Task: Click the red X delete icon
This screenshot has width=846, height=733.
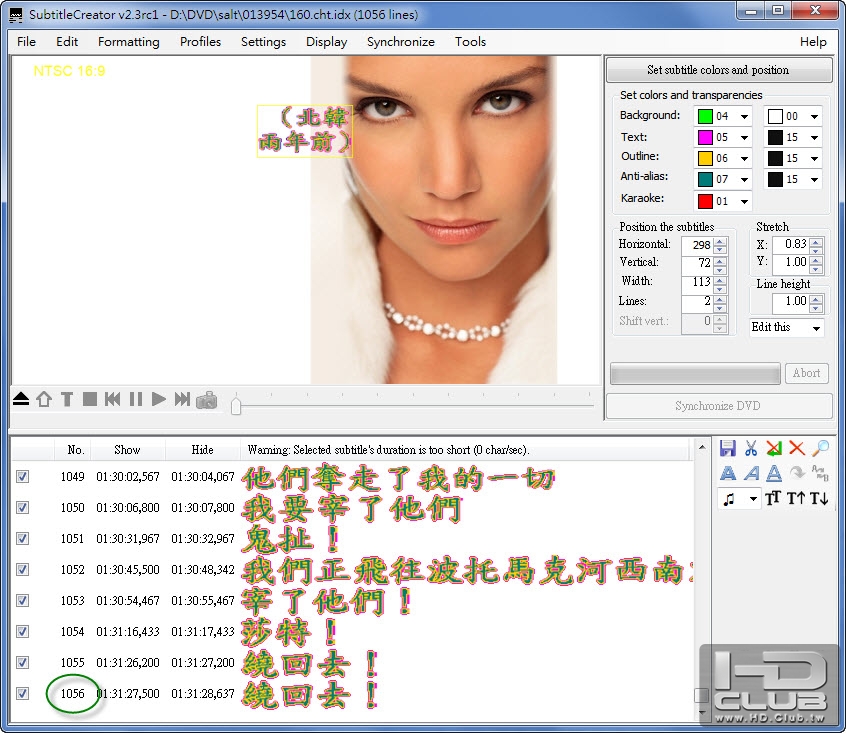Action: (x=797, y=449)
